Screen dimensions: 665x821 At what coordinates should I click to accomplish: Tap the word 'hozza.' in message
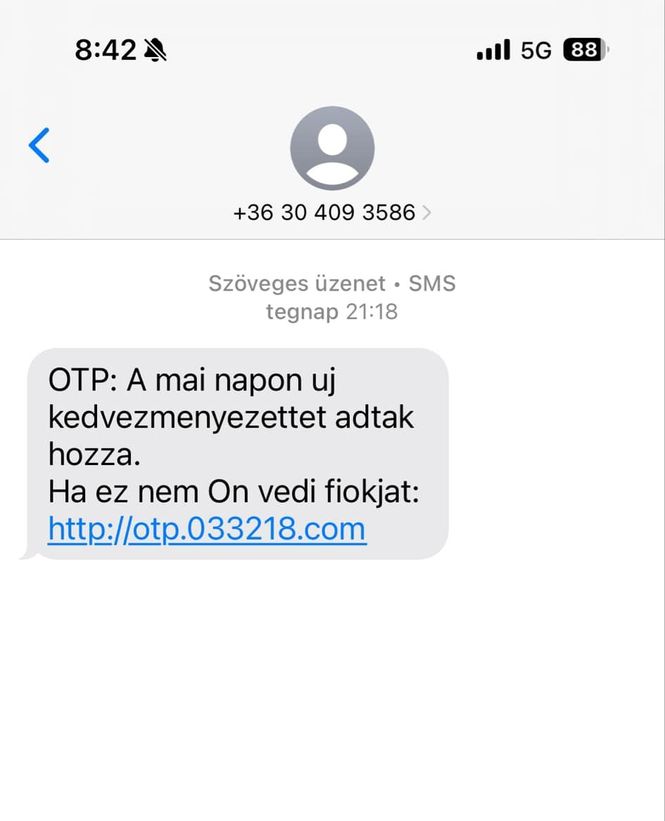click(x=94, y=454)
